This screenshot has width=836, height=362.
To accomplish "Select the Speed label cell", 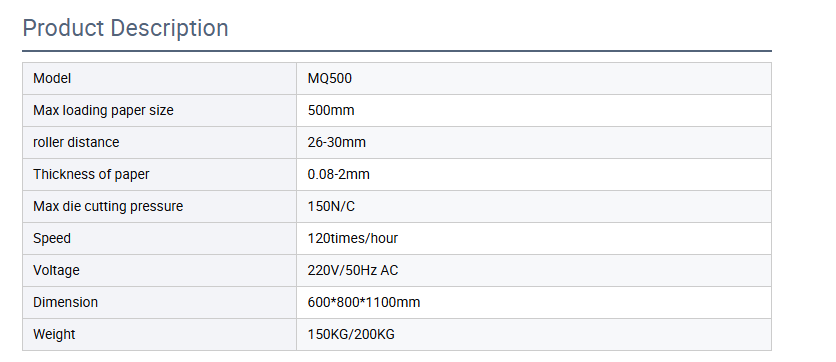I will pos(159,239).
